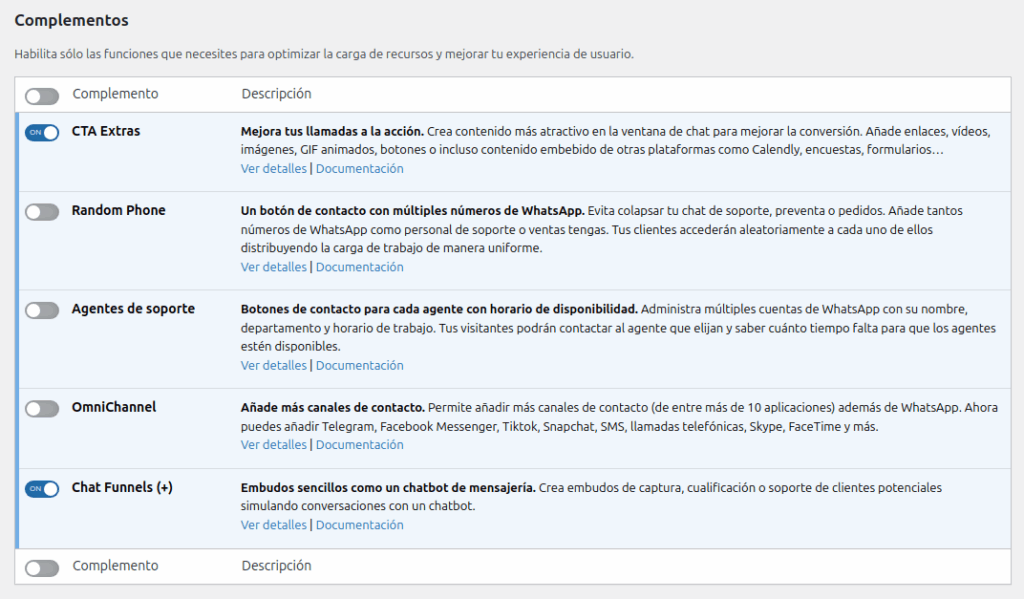This screenshot has height=599, width=1024.
Task: Click Ver detalles under Agentes de soporte
Action: coord(273,366)
